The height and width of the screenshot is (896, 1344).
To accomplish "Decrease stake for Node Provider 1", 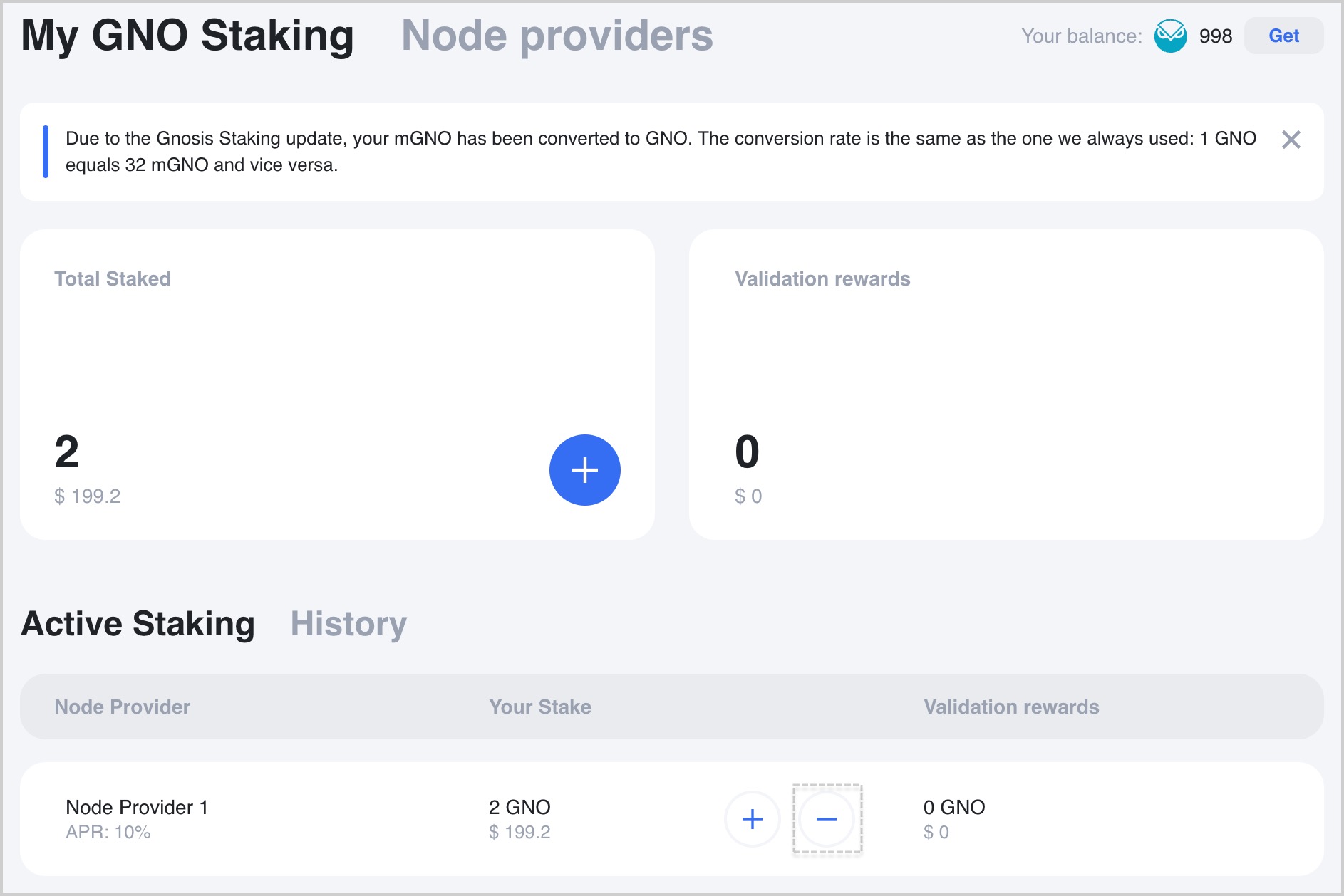I will (827, 819).
